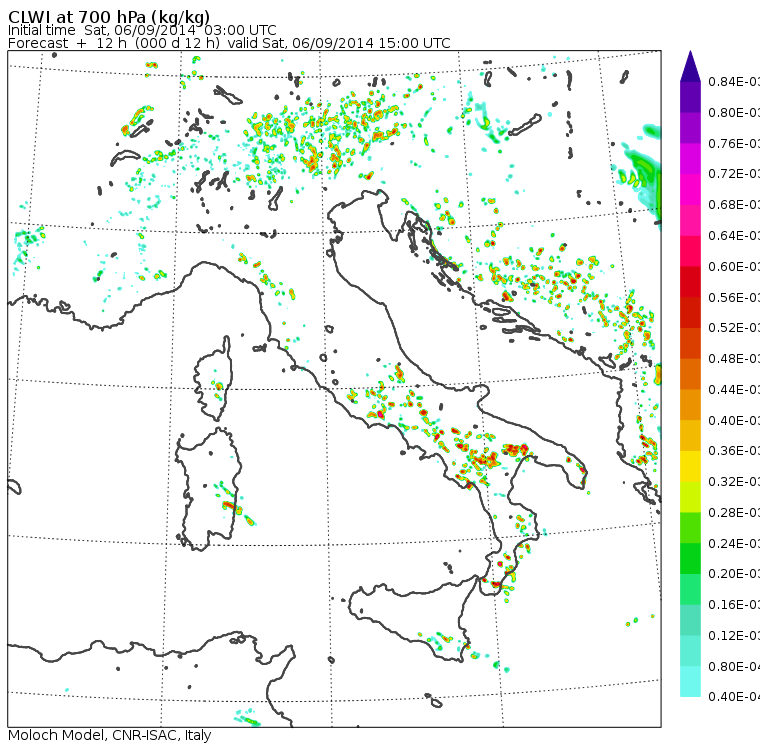760x749 pixels.
Task: Pick the yellow band between 0.32E-03 and 0.36E-03
Action: [690, 466]
